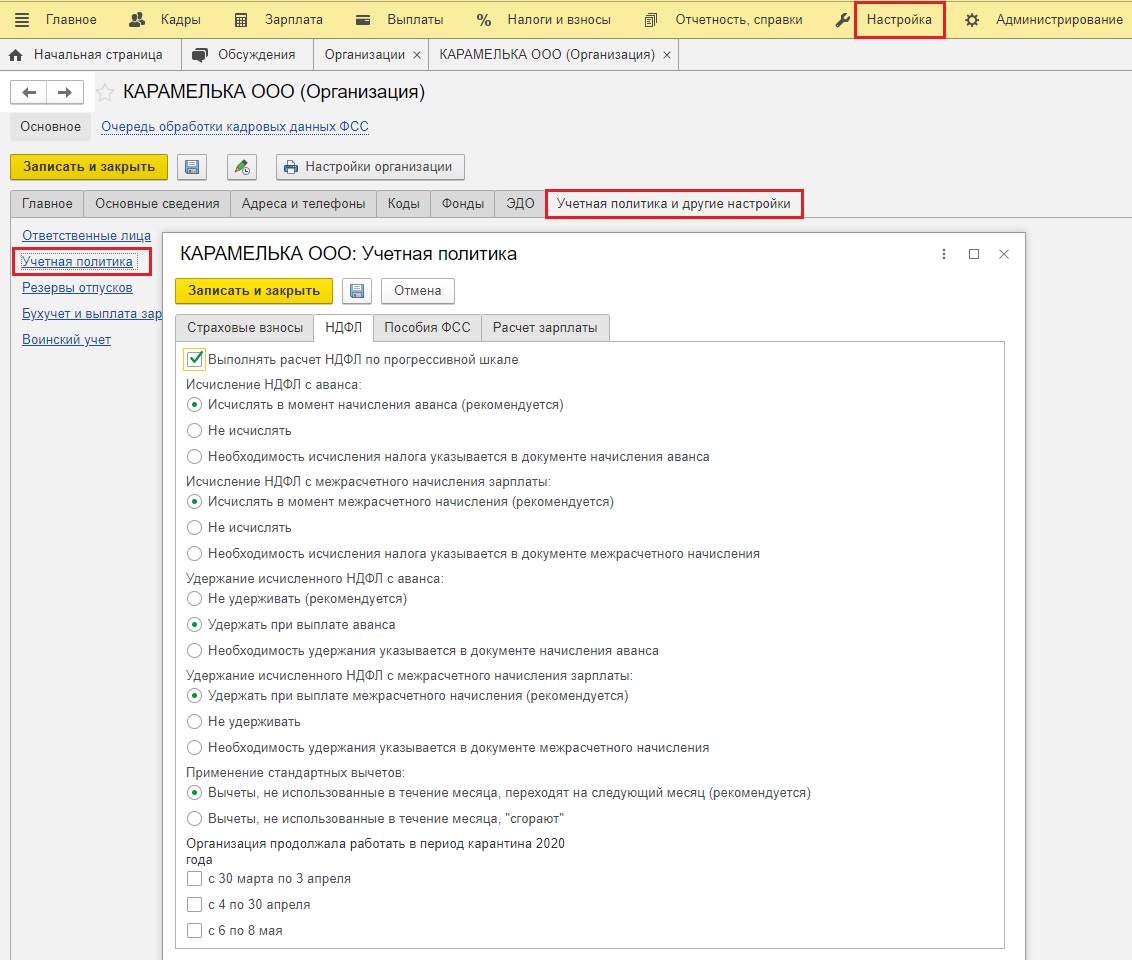Select Не удерживать under межрасчетного начисления
The width and height of the screenshot is (1132, 960).
coord(194,722)
